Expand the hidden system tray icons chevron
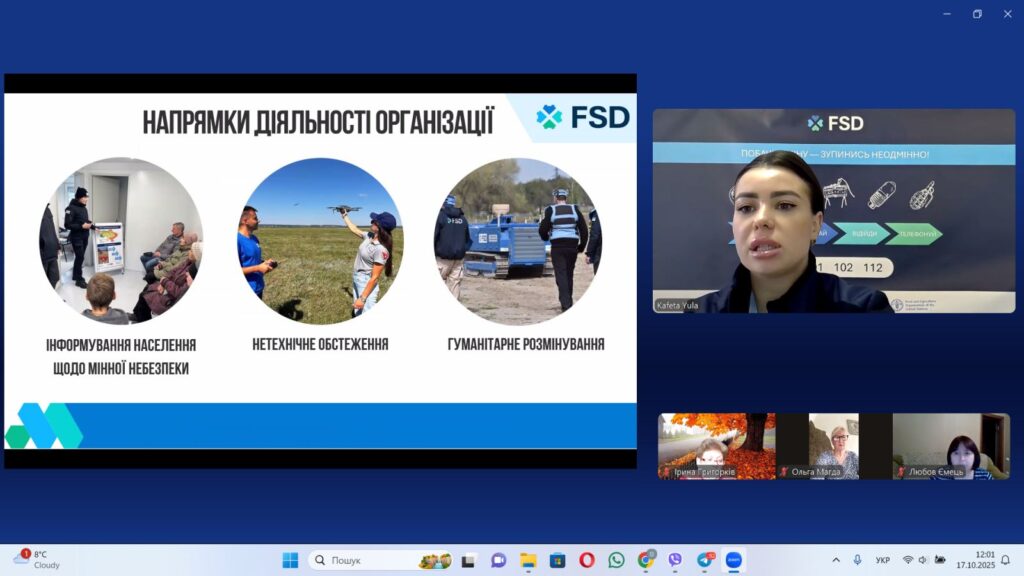 coord(836,560)
